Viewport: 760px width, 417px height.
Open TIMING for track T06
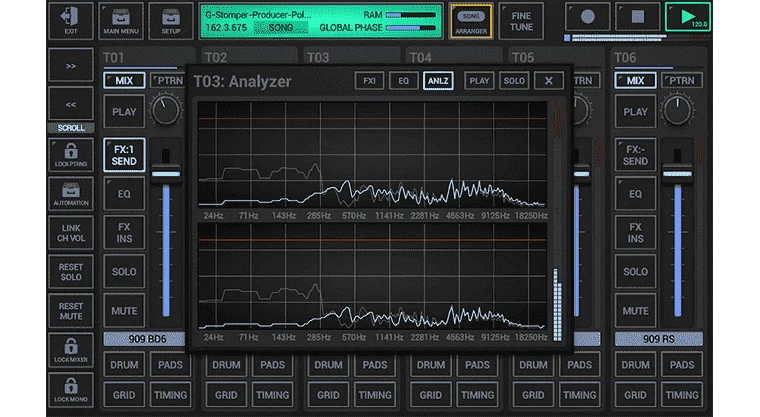682,395
